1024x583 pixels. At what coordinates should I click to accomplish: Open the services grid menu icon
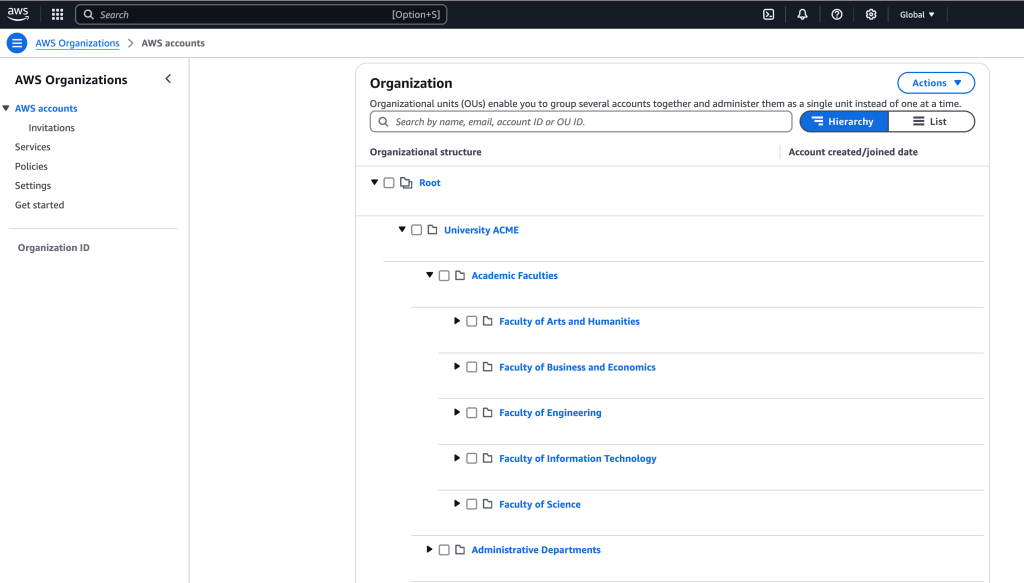[57, 14]
